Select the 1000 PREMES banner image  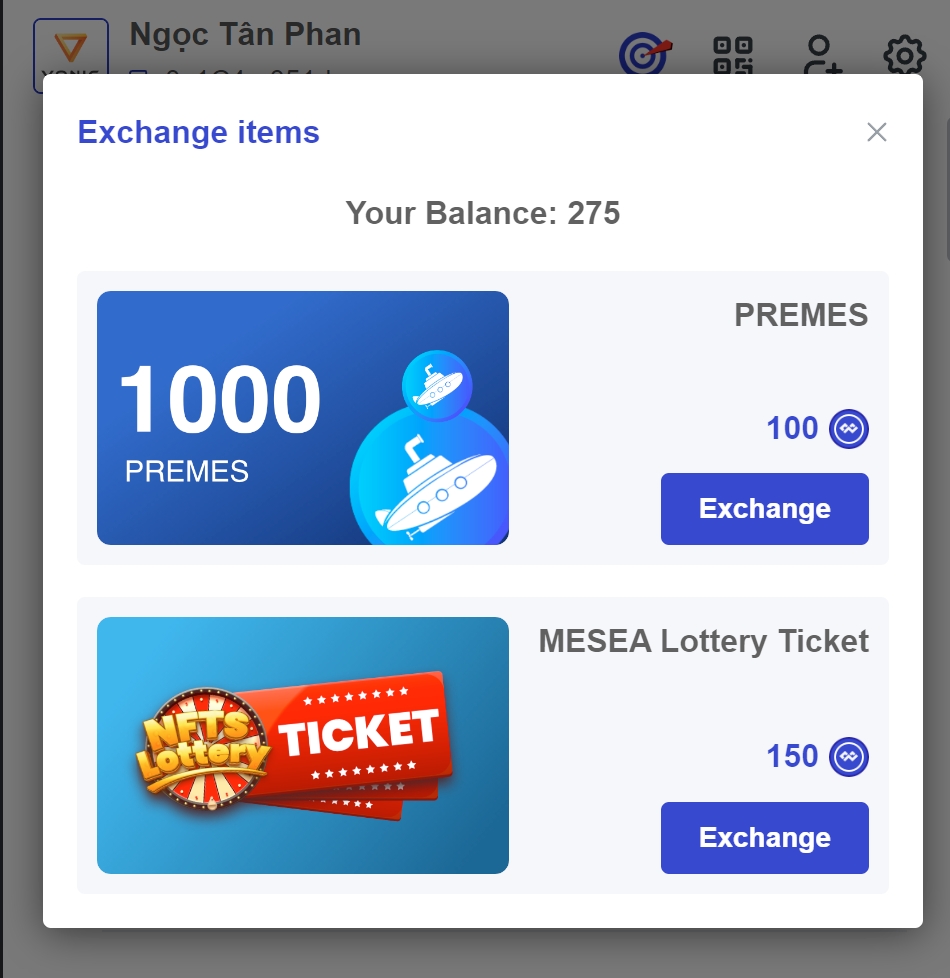(x=302, y=418)
